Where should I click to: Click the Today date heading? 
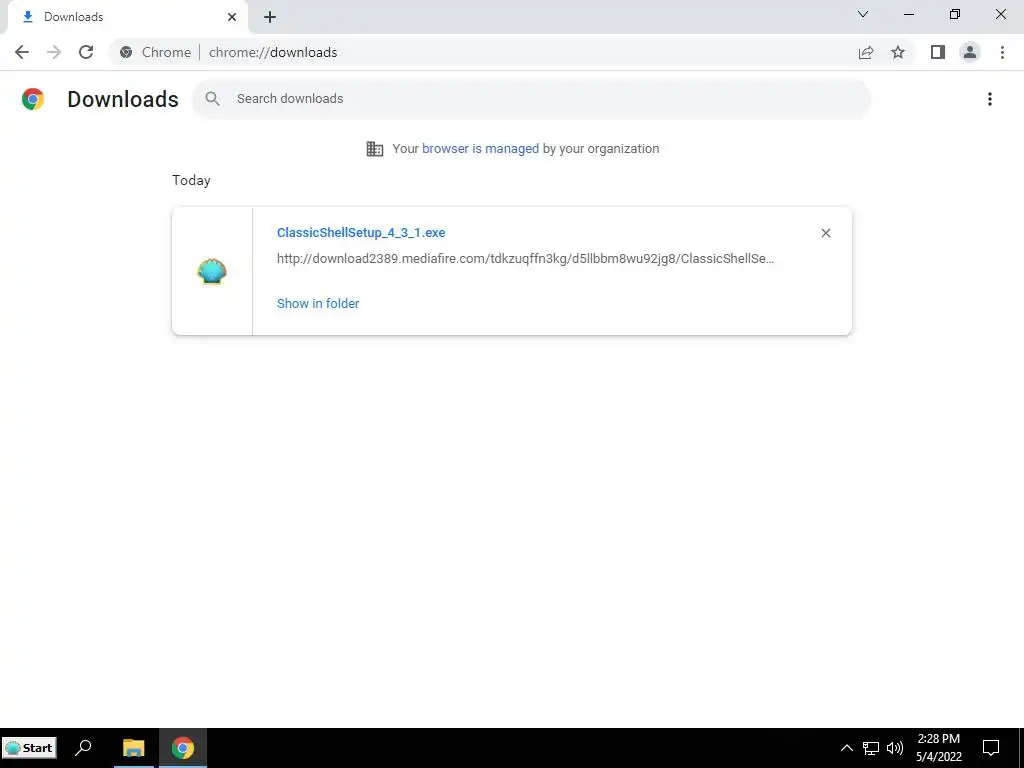click(x=191, y=180)
